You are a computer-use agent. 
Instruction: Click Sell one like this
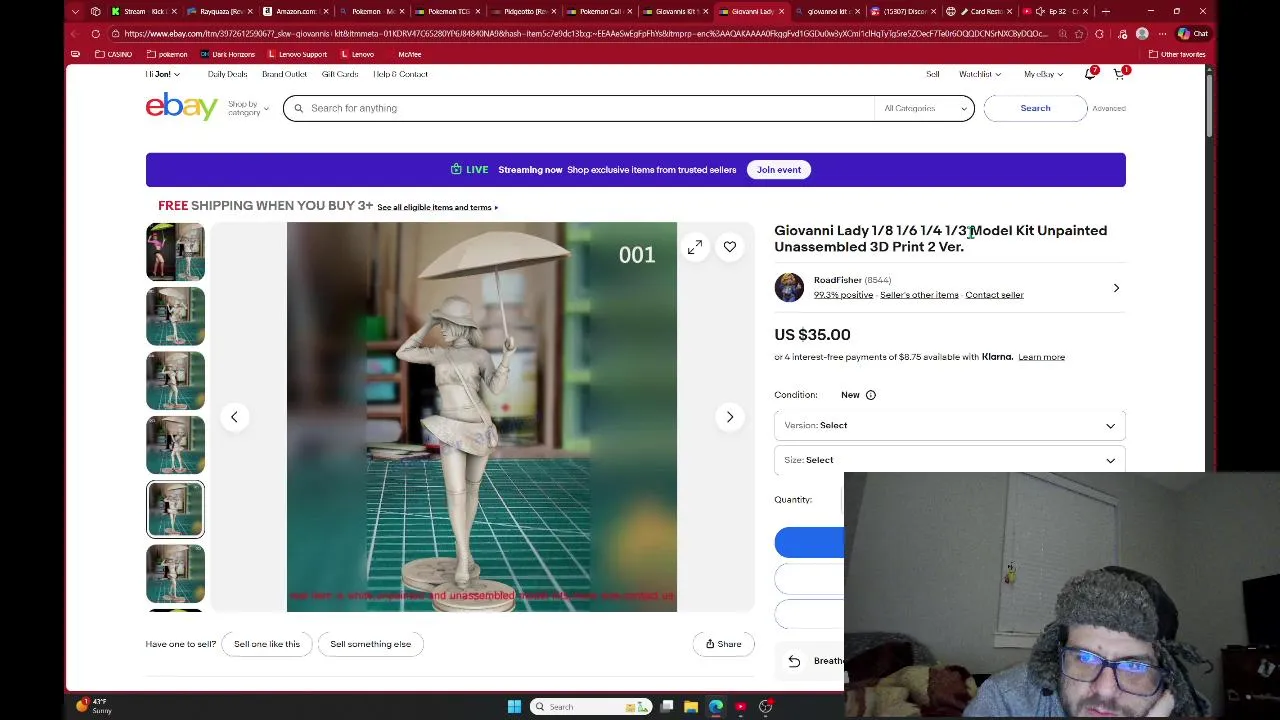pyautogui.click(x=267, y=644)
